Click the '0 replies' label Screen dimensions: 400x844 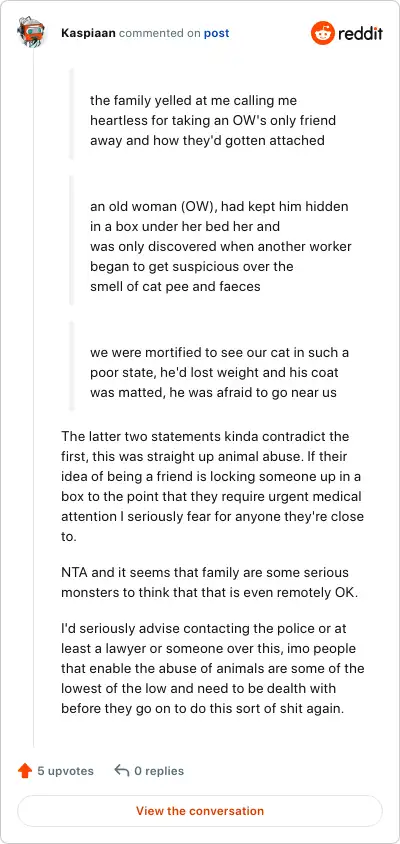159,771
